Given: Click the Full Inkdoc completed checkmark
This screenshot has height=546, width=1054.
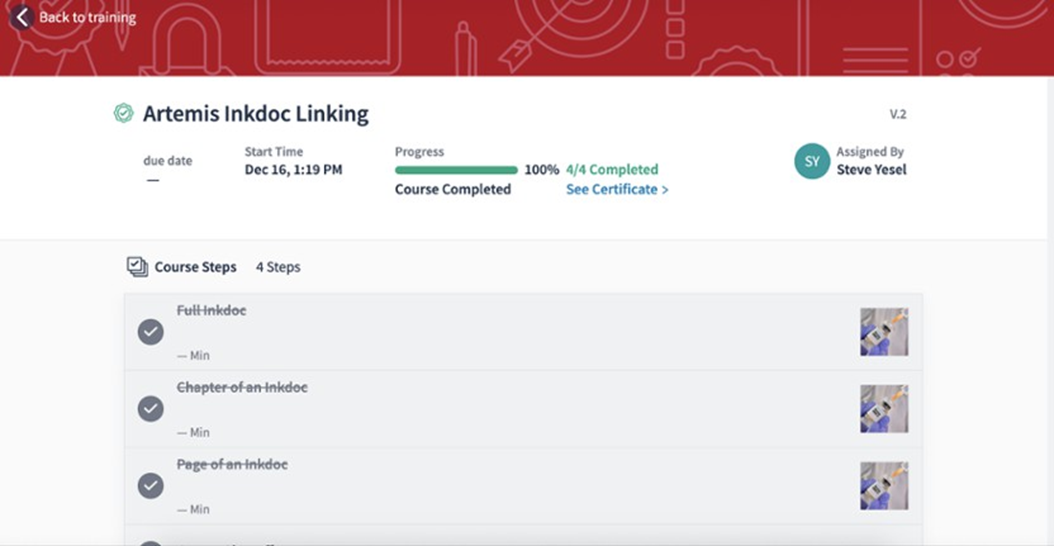Looking at the screenshot, I should (150, 332).
